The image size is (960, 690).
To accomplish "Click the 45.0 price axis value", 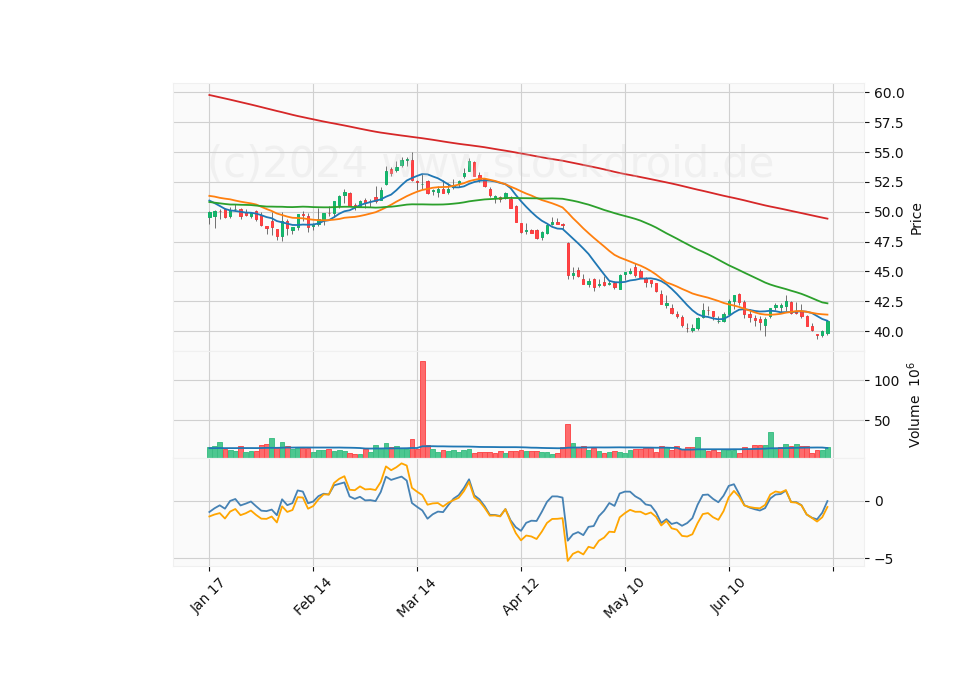I will point(889,272).
